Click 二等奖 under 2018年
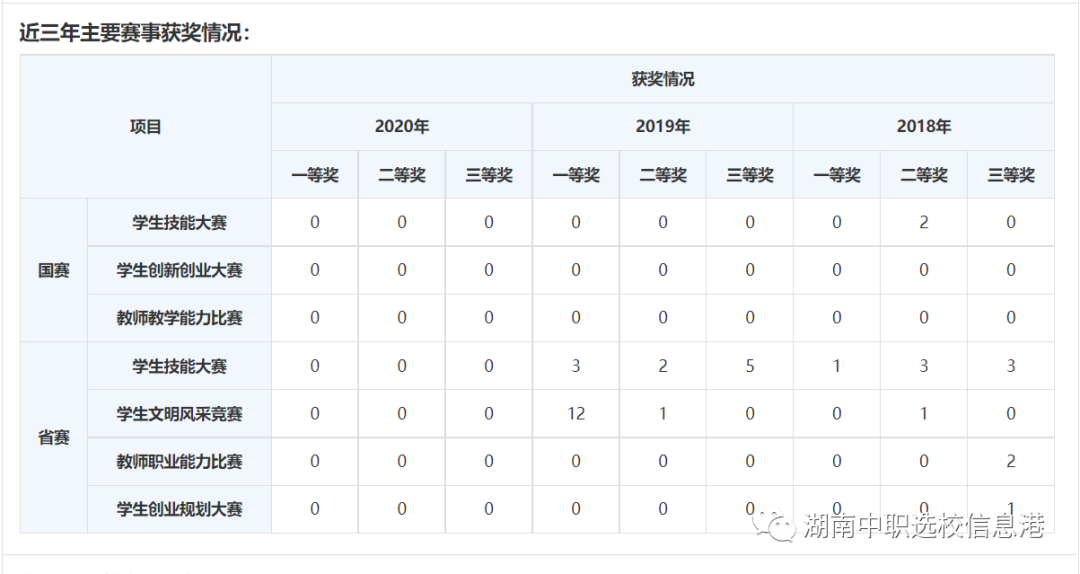 click(924, 175)
